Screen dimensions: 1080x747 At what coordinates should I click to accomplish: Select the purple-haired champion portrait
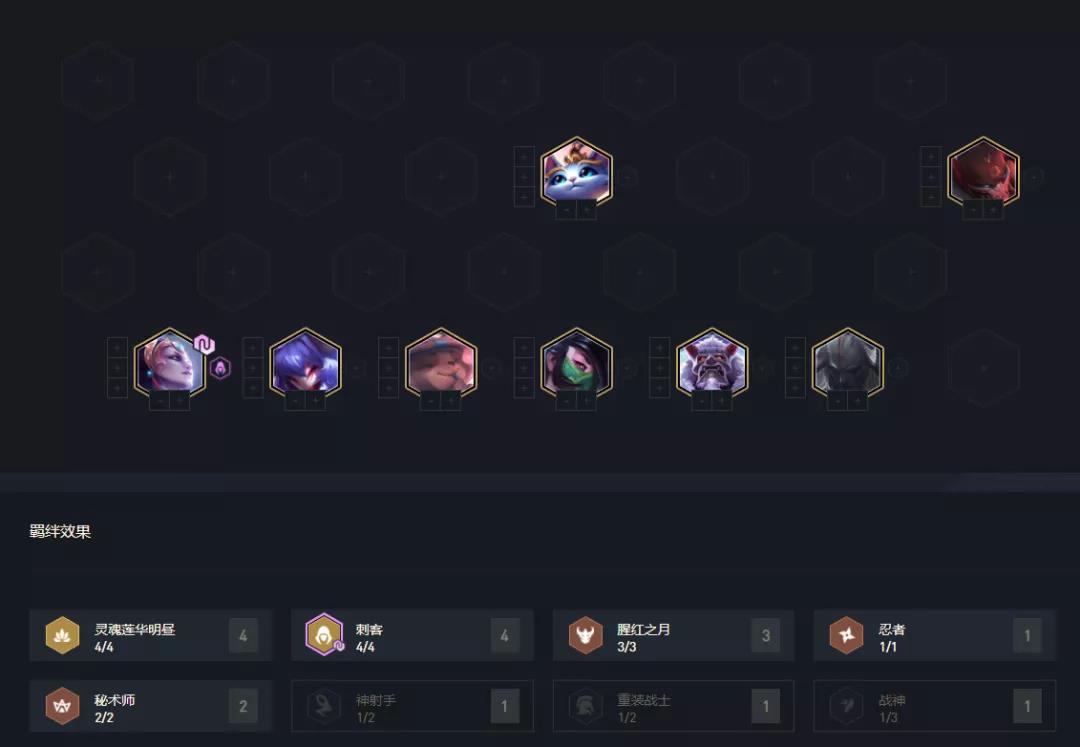305,363
